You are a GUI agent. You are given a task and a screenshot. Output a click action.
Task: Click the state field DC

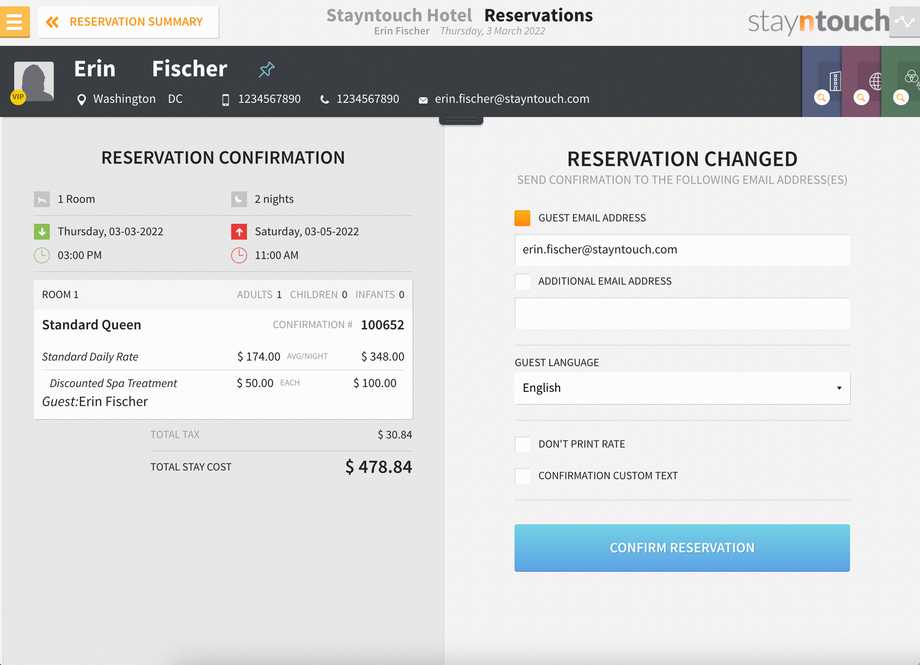click(175, 99)
